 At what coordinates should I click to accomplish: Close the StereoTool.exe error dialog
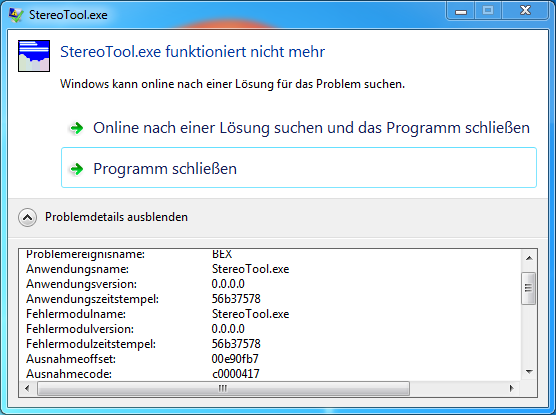point(525,11)
